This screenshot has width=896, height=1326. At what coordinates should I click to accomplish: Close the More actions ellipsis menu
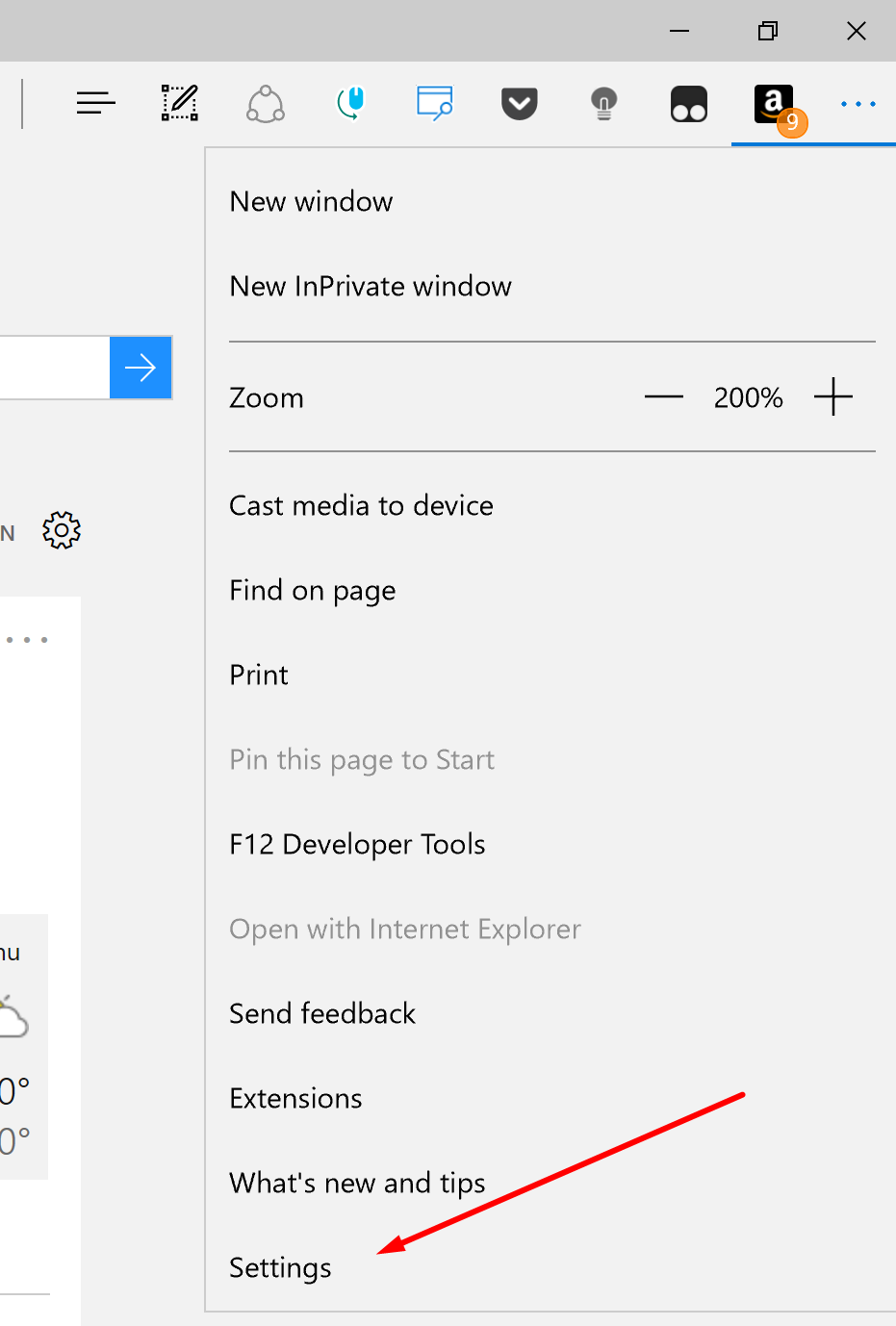click(x=858, y=103)
